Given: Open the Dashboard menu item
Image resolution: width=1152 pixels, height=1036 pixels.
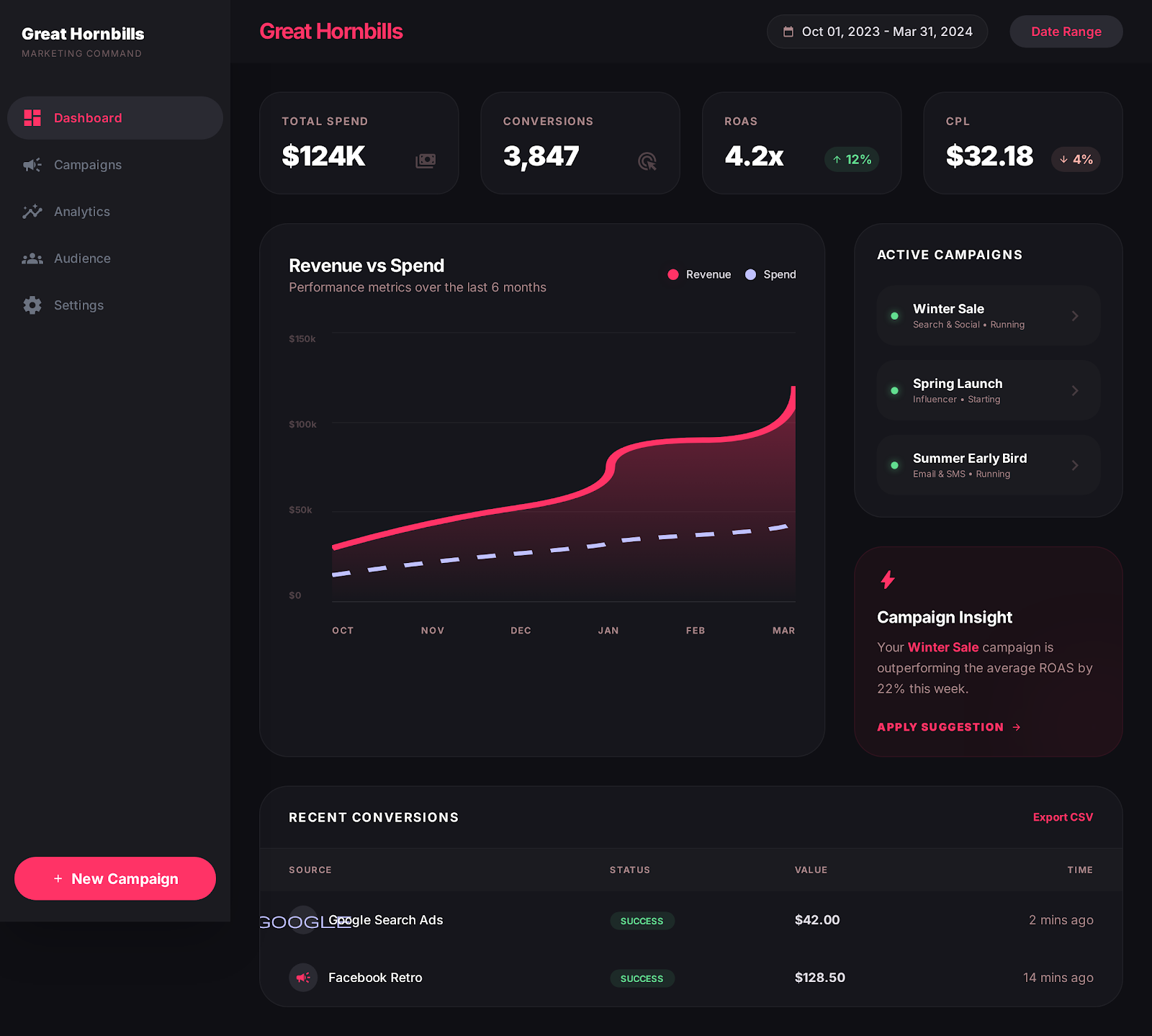Looking at the screenshot, I should pyautogui.click(x=115, y=118).
